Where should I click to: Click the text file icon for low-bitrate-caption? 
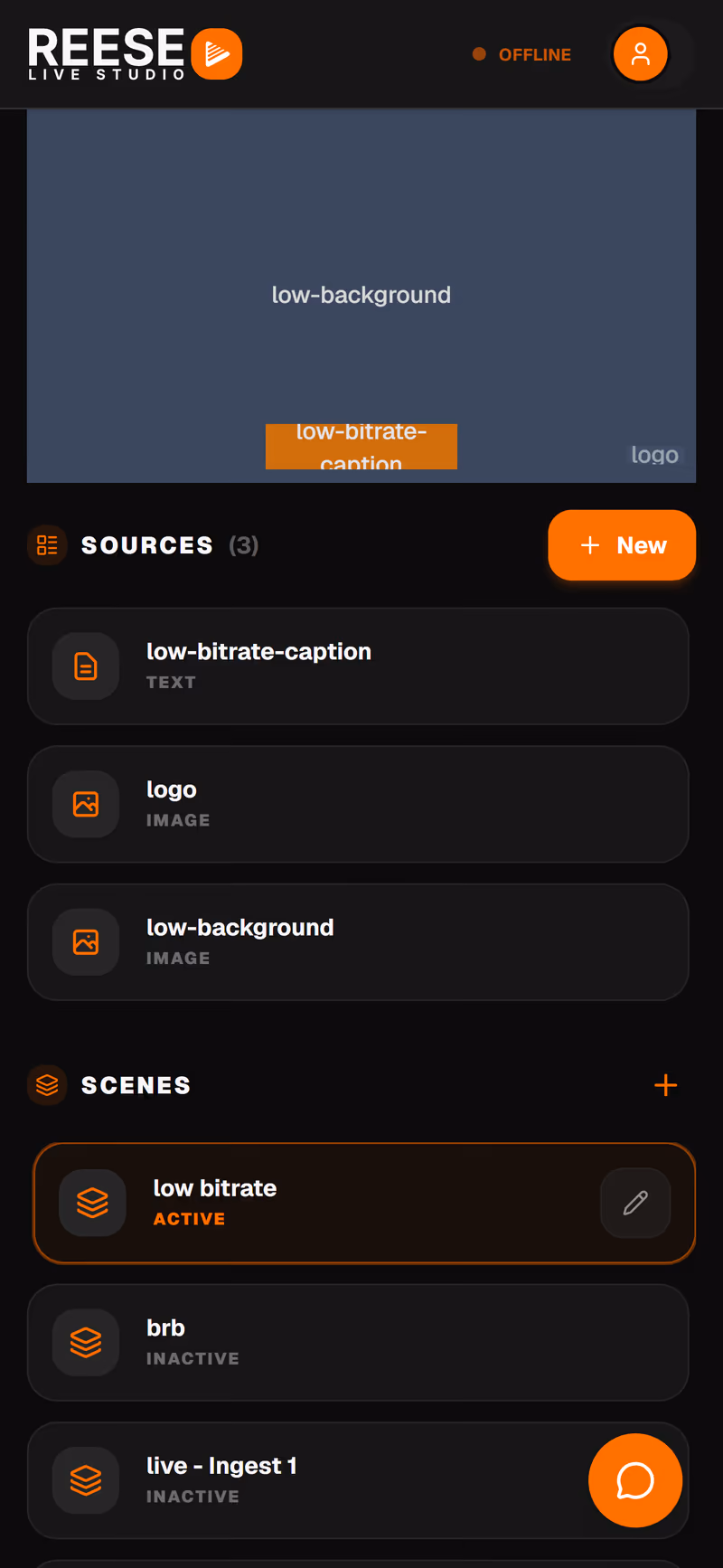point(86,666)
